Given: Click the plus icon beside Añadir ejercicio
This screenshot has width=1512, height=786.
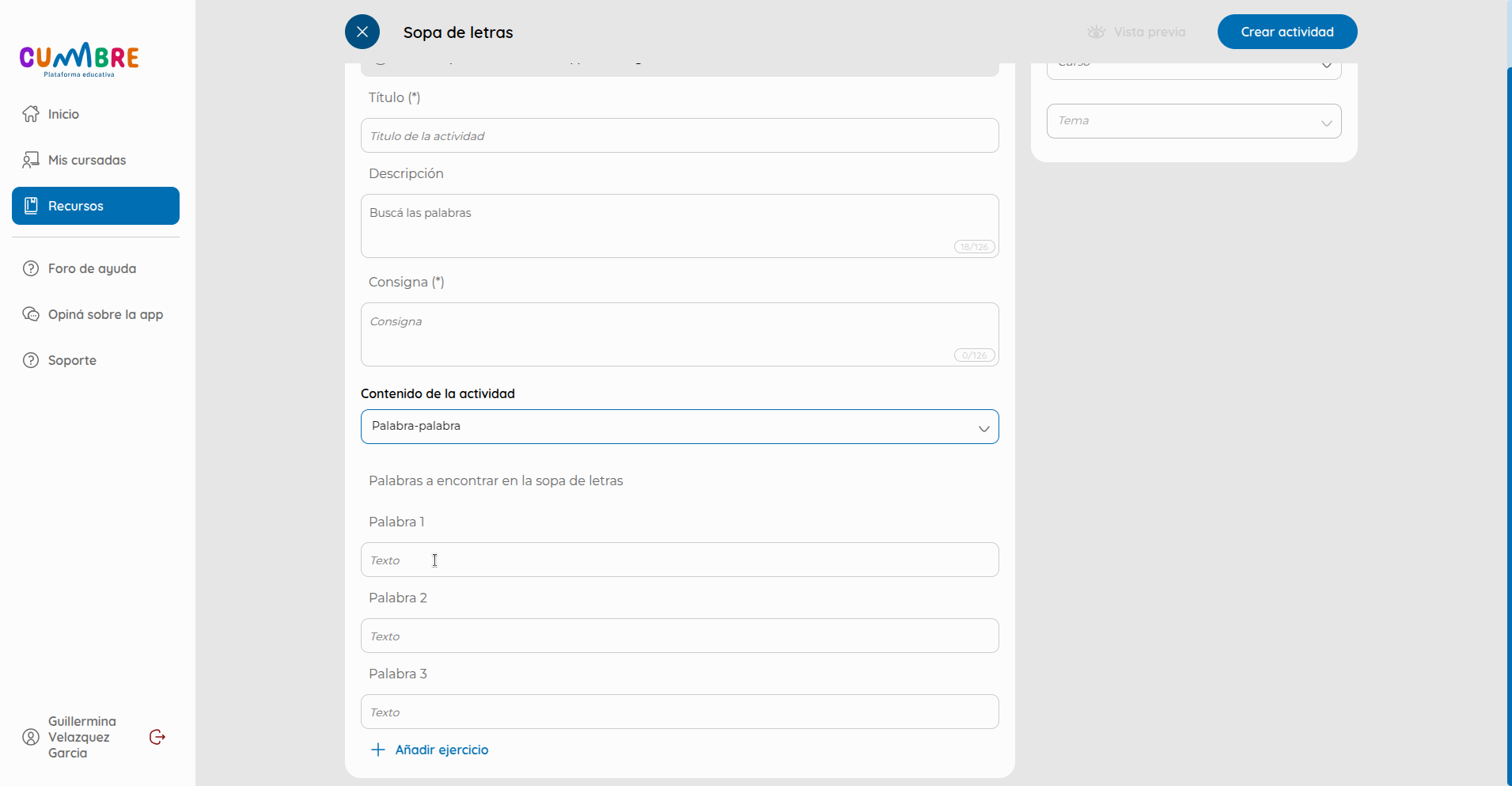Looking at the screenshot, I should [x=378, y=750].
